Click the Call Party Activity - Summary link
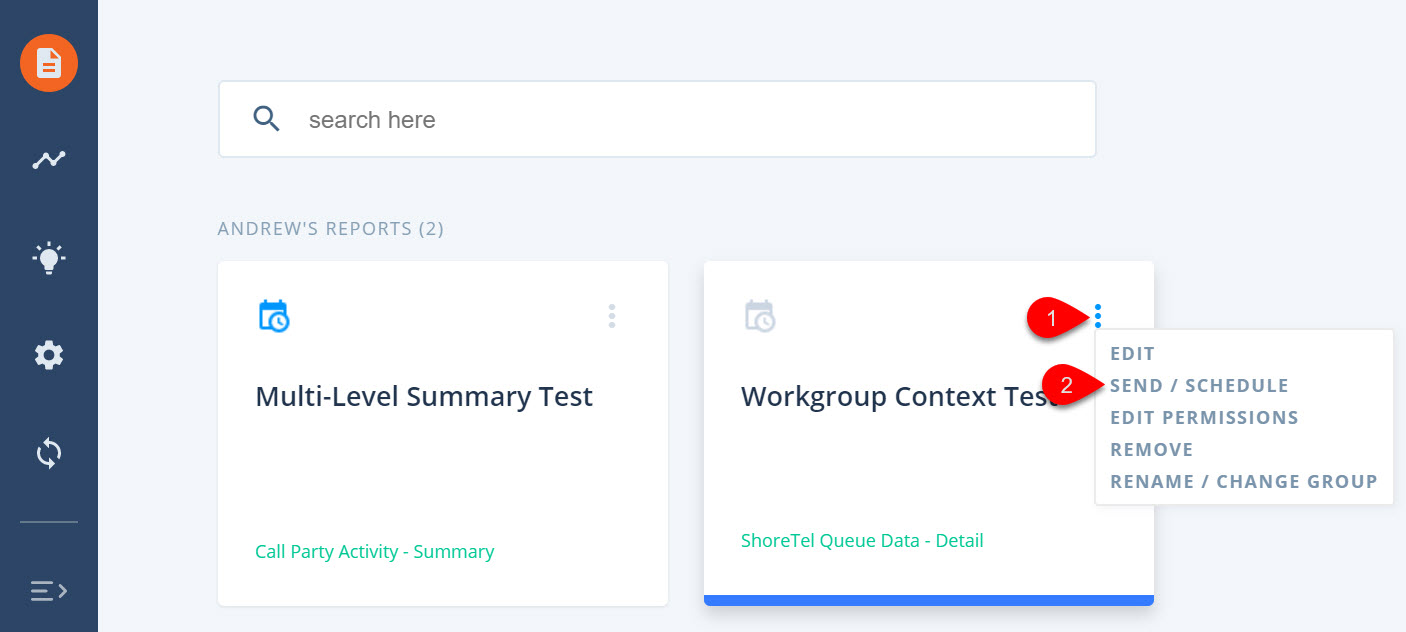The image size is (1406, 632). click(x=375, y=552)
